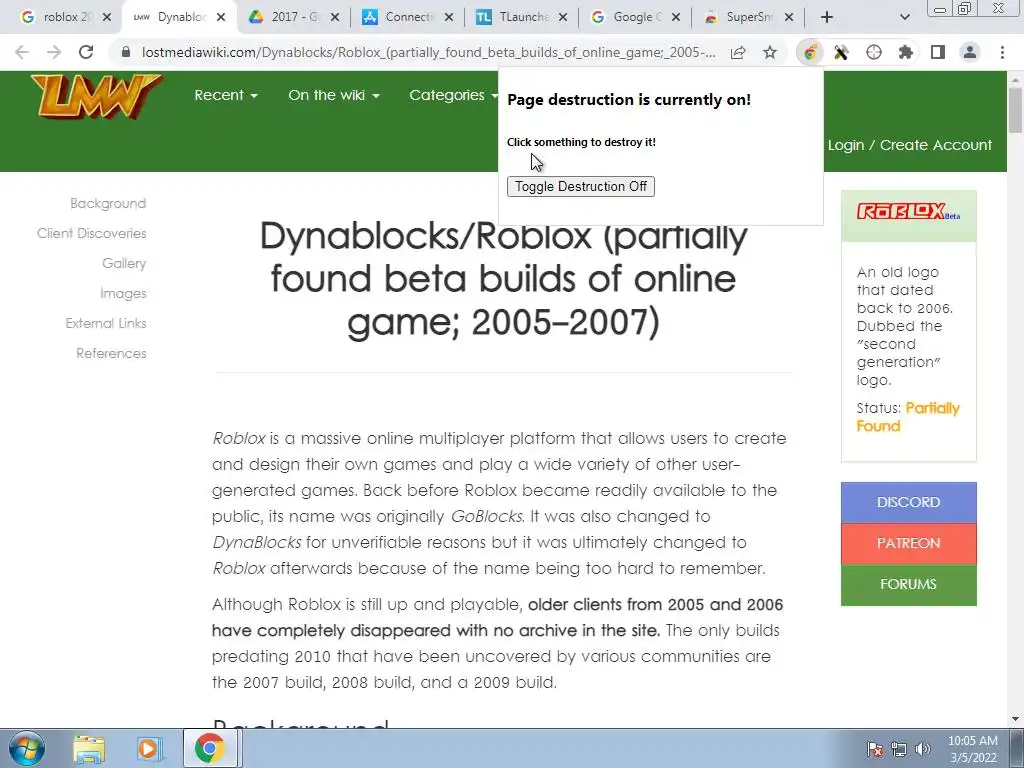Open the FORUMS button
Viewport: 1024px width, 768px height.
908,584
